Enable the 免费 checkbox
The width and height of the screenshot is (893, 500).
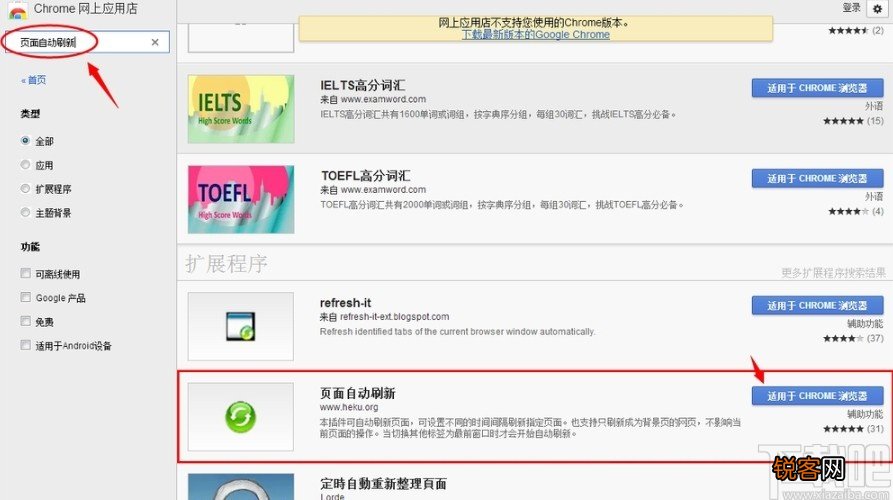point(25,321)
